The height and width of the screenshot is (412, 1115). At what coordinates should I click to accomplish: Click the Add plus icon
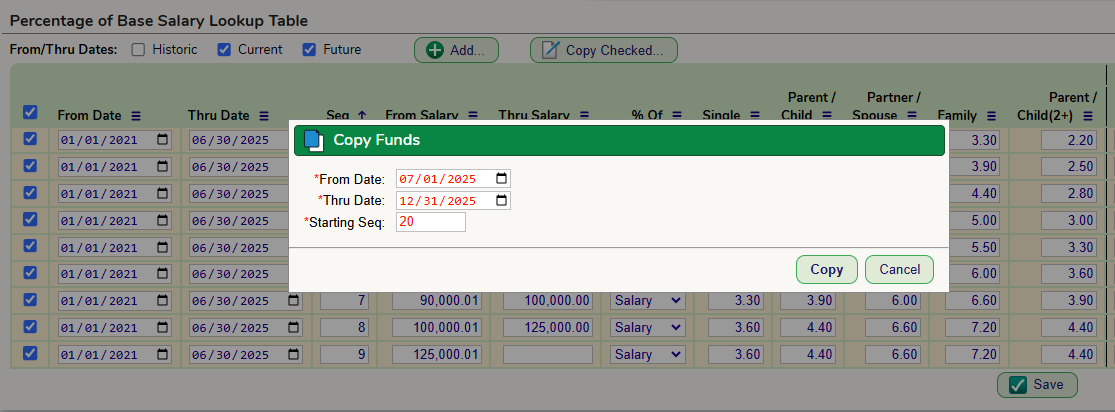click(x=434, y=50)
